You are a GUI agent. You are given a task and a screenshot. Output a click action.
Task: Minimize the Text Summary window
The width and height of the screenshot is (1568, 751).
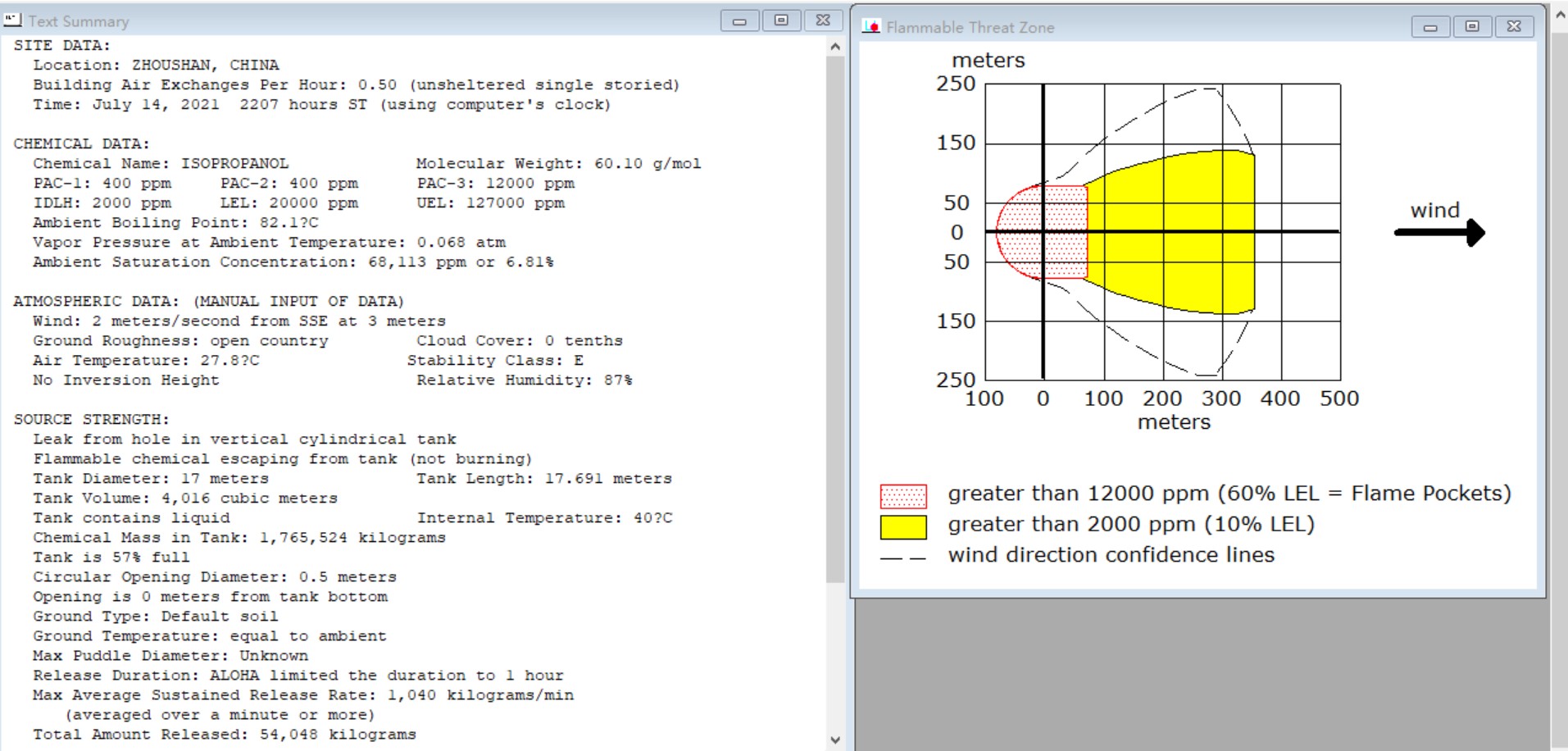[x=739, y=20]
